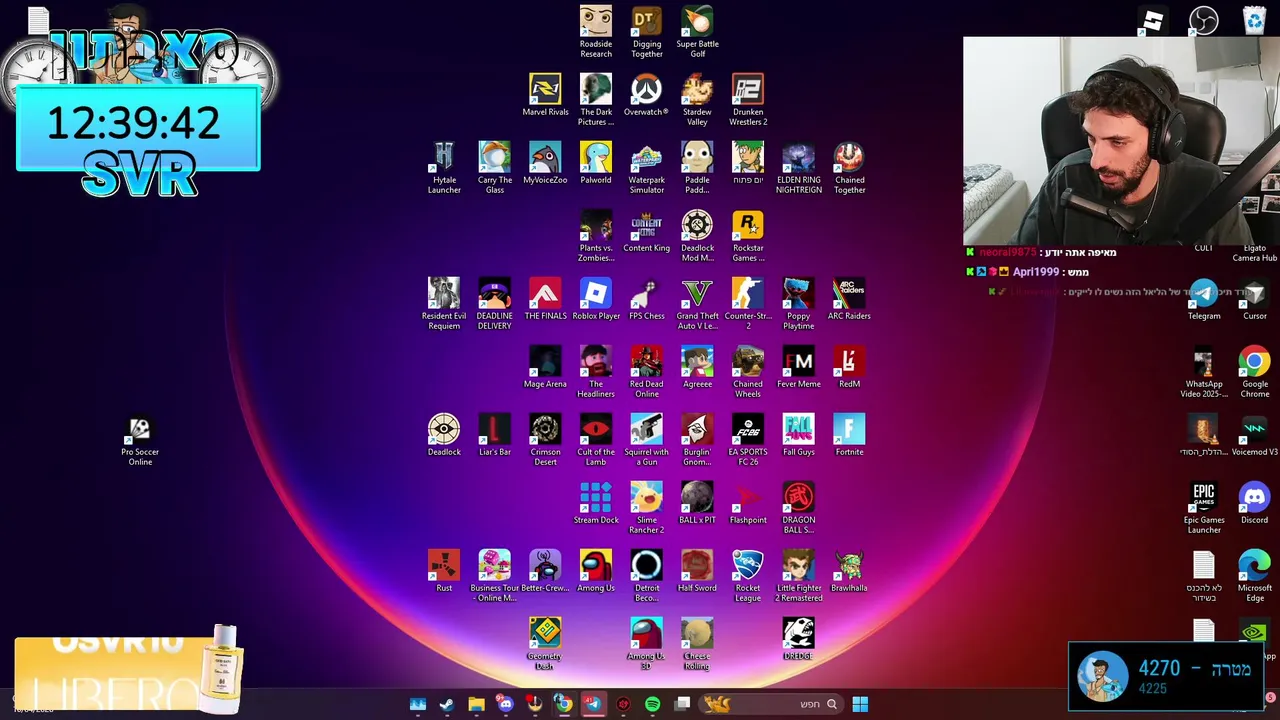Launch Chained Together
1280x720 pixels.
(849, 168)
